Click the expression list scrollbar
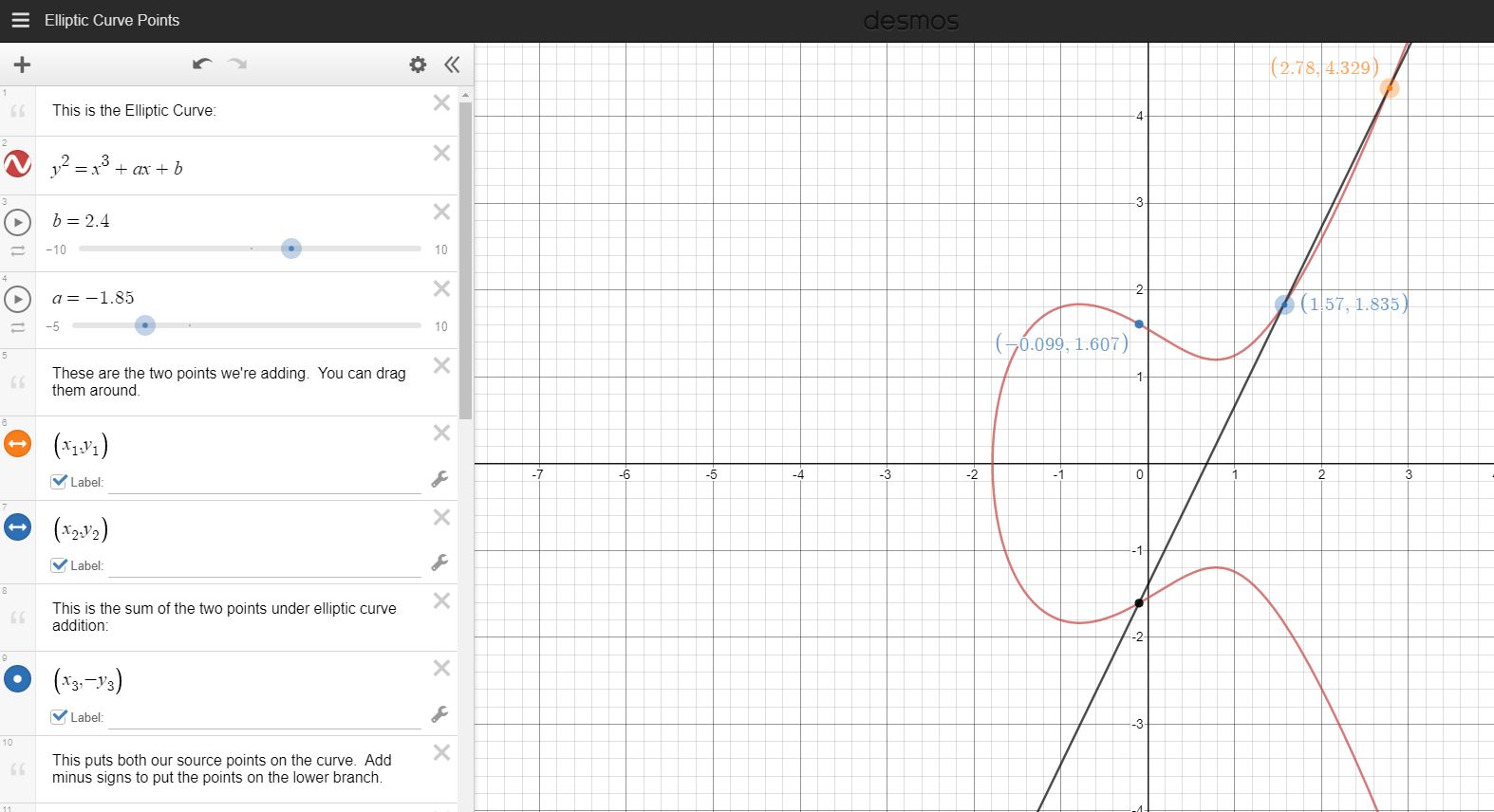The image size is (1494, 812). [x=465, y=260]
